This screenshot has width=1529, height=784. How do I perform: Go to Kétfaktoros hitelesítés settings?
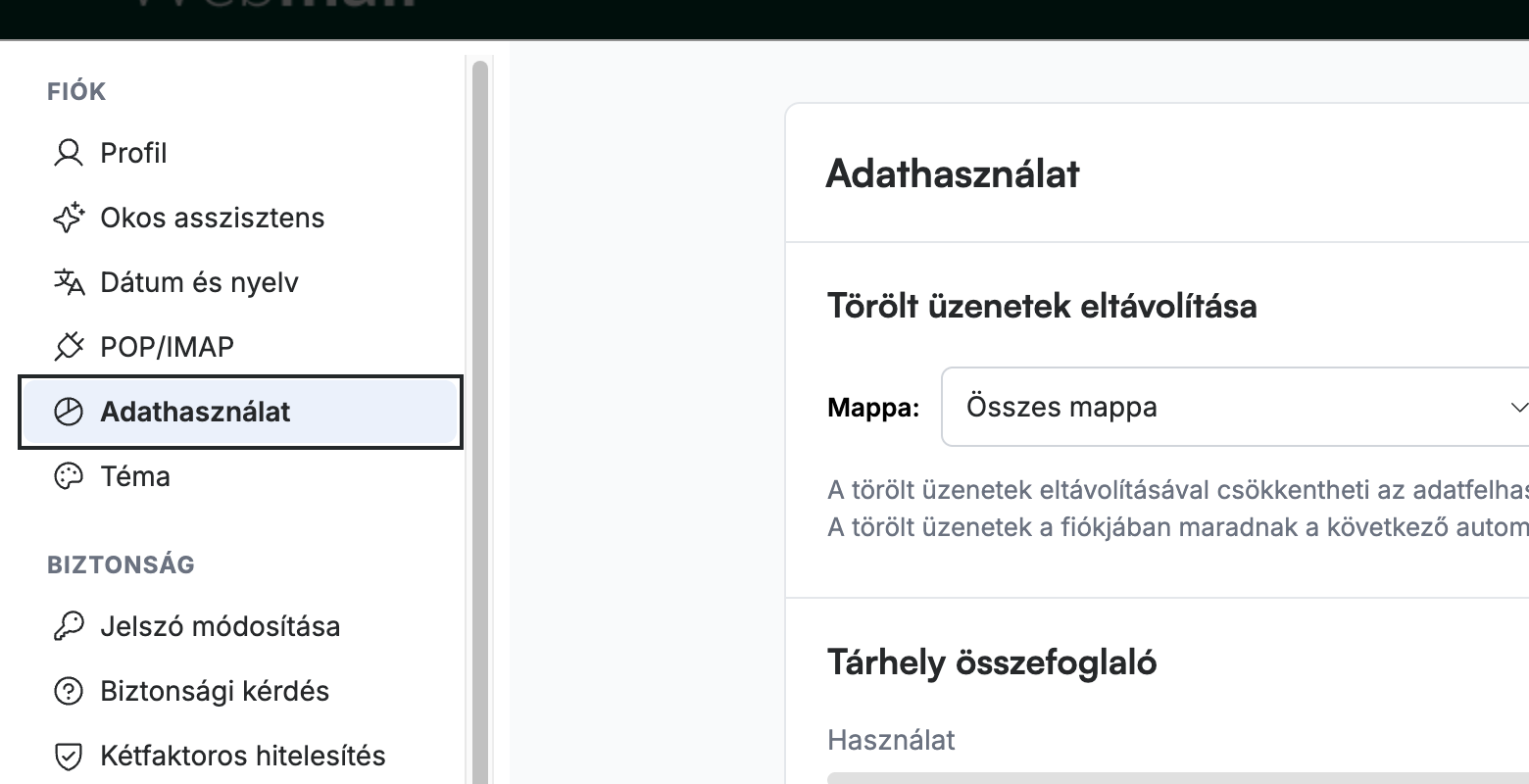(x=240, y=756)
